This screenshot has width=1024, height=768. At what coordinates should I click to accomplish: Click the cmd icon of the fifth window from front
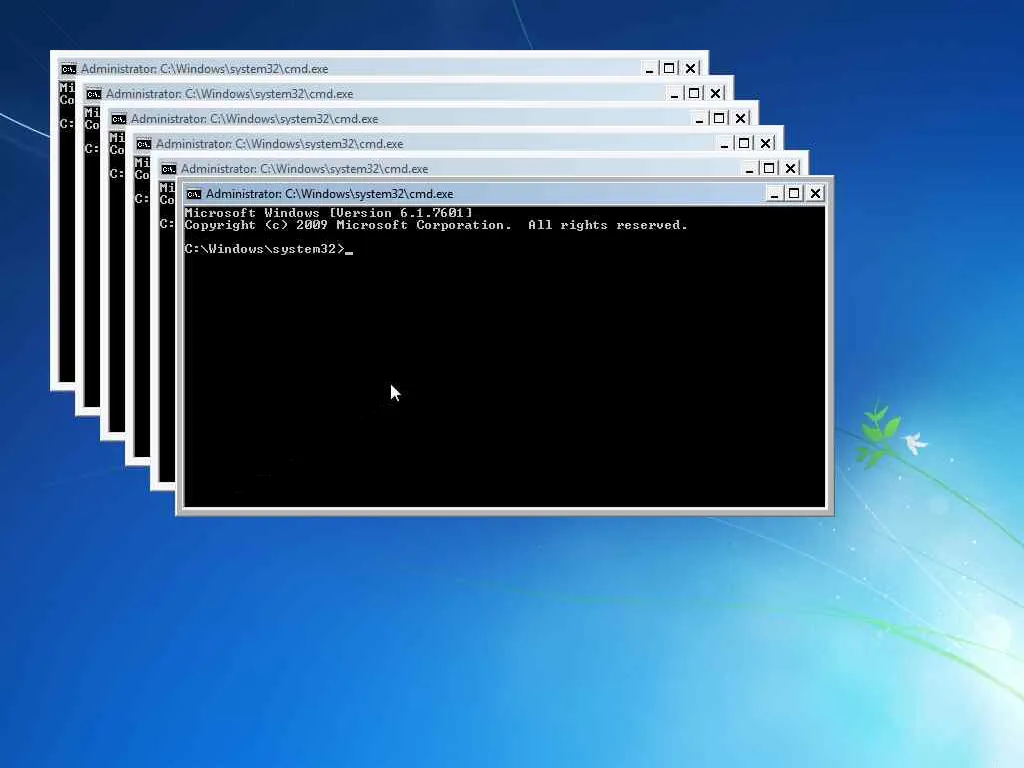point(93,94)
